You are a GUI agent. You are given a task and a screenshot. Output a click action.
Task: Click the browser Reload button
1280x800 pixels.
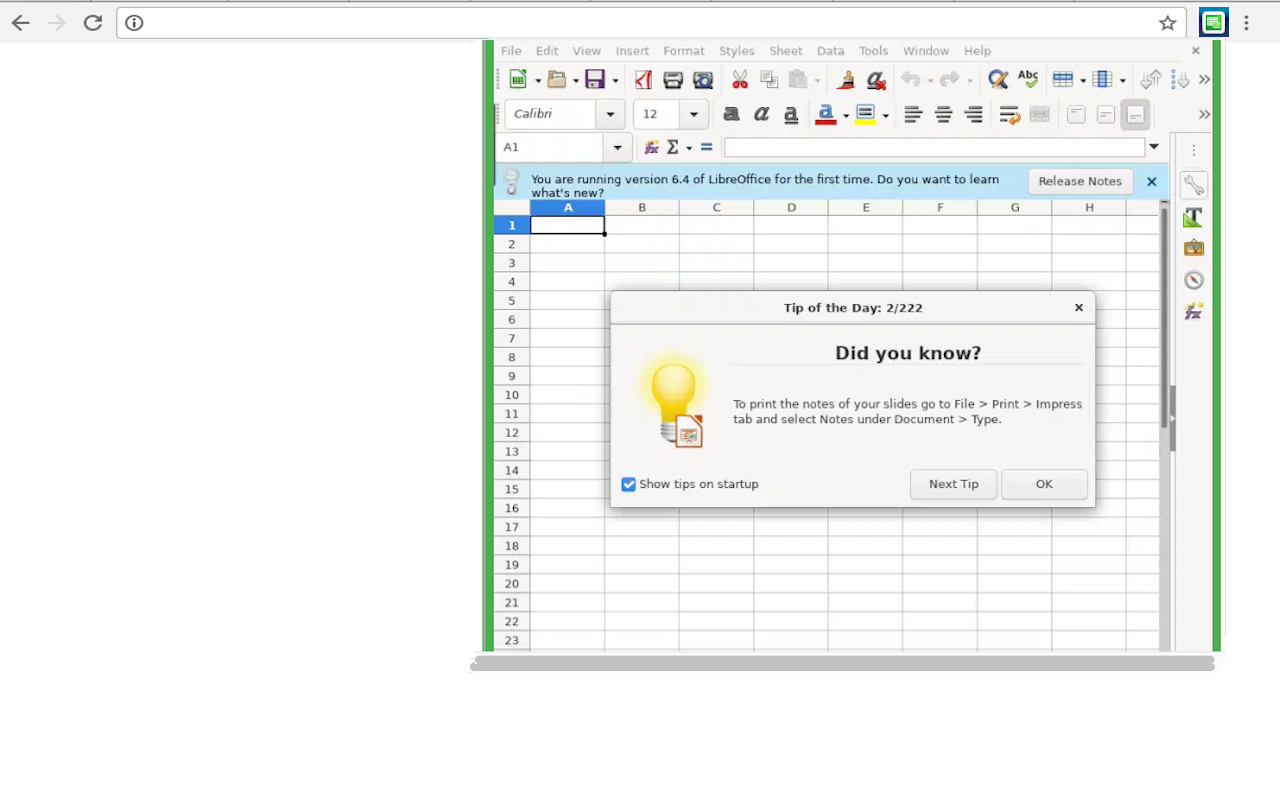click(x=93, y=23)
